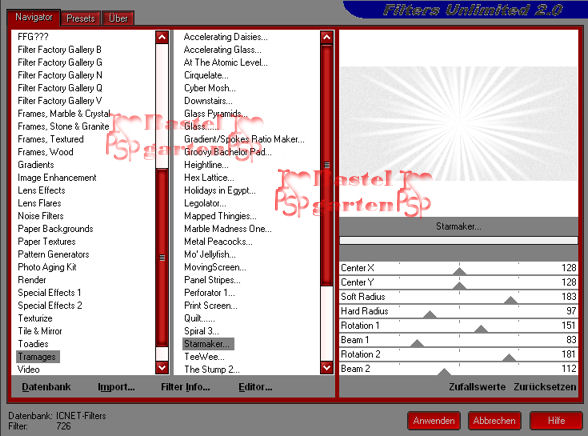Select the Starmaker... filter in the list

(x=208, y=344)
